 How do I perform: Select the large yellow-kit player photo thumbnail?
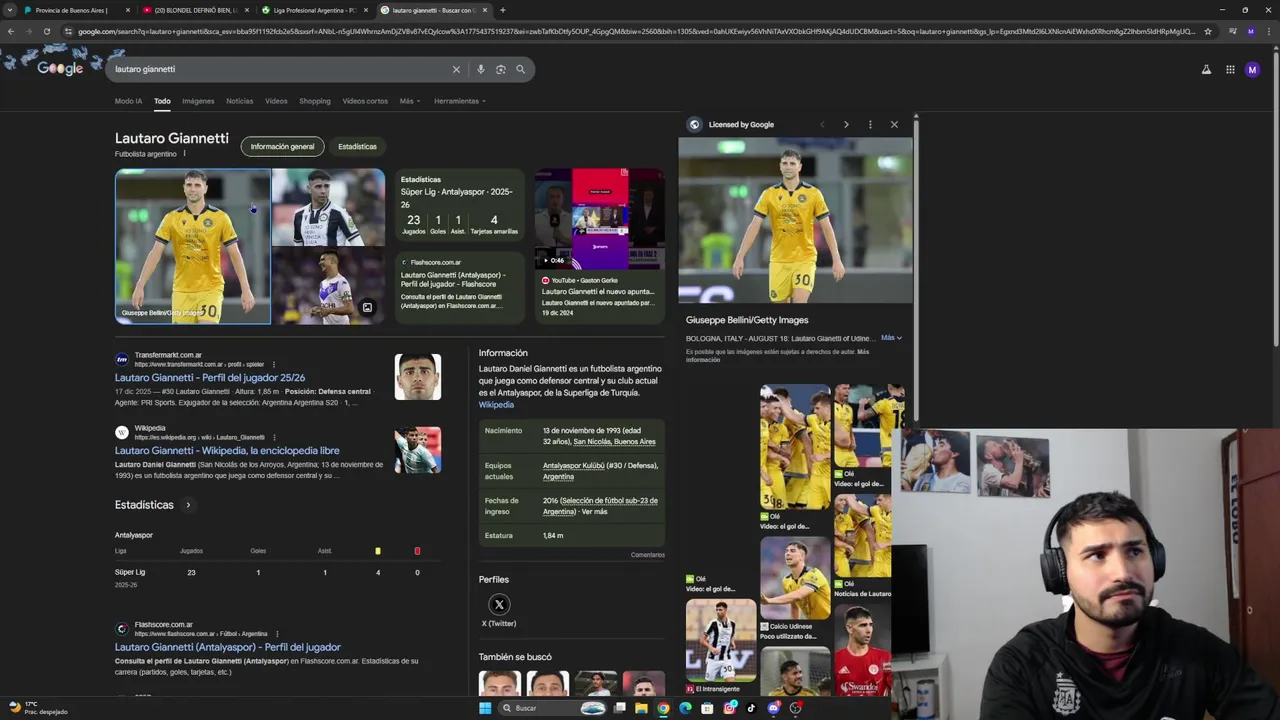click(193, 246)
